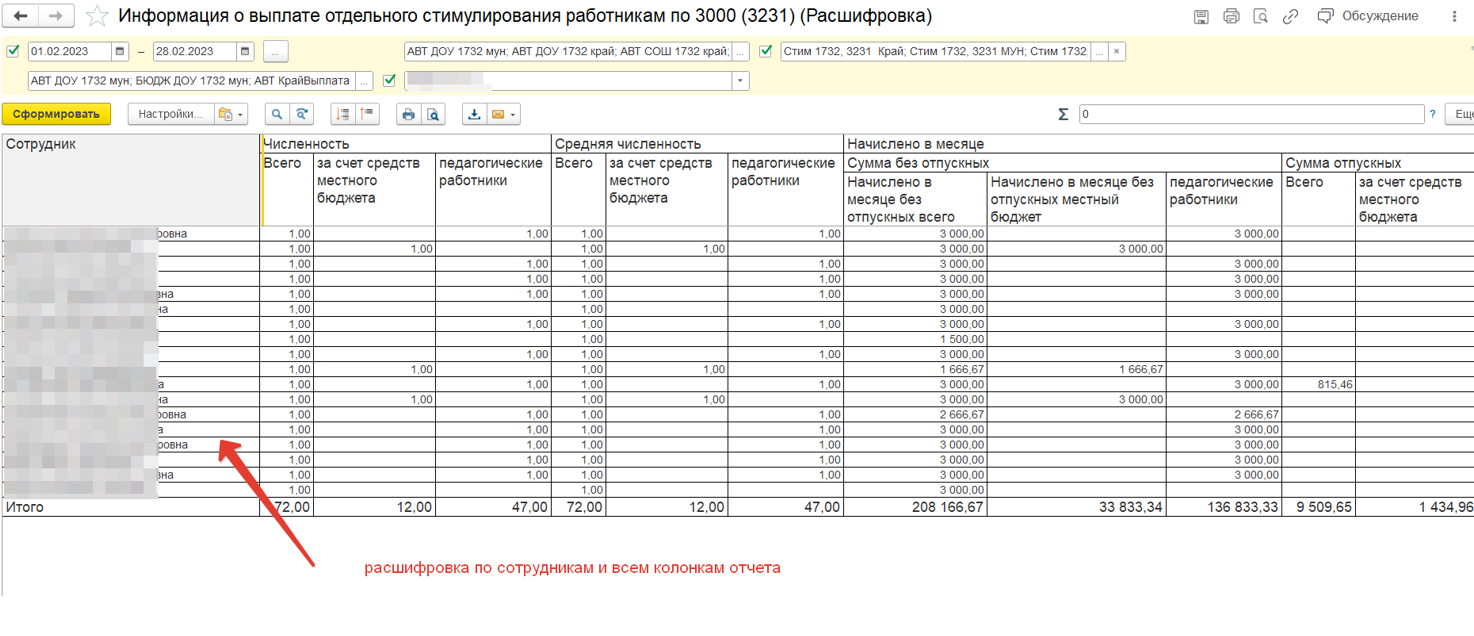Click the printer icon in report toolbar
This screenshot has height=636, width=1474.
pyautogui.click(x=408, y=115)
